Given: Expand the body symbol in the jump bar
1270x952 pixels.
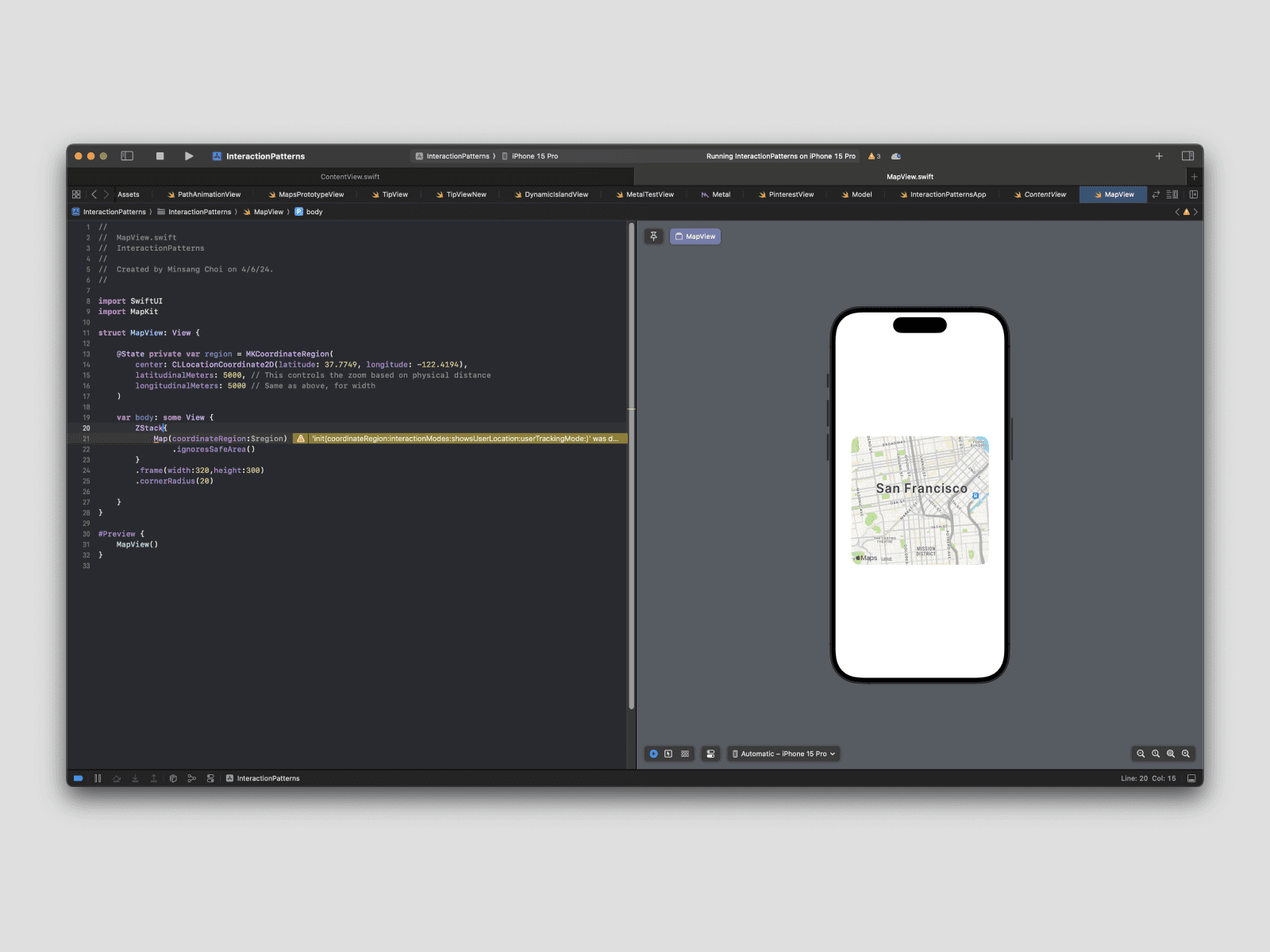Looking at the screenshot, I should pyautogui.click(x=310, y=212).
